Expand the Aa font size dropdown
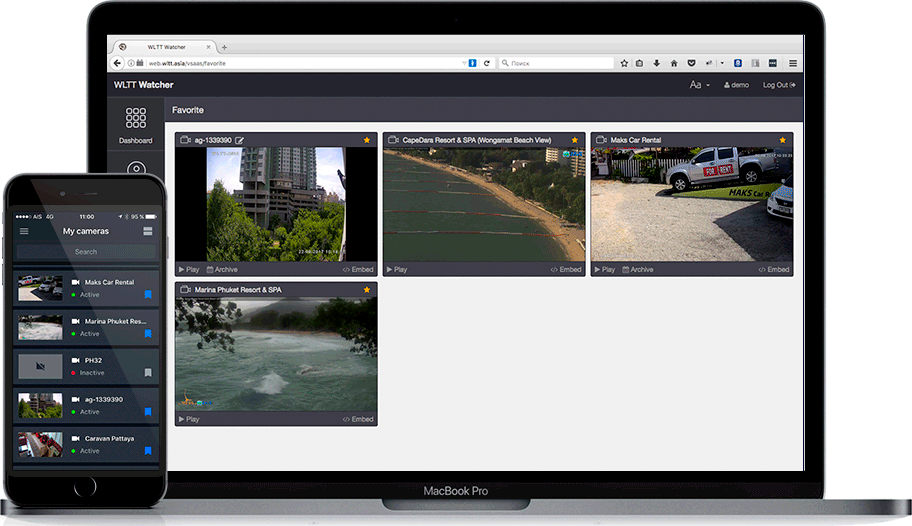 [x=699, y=85]
